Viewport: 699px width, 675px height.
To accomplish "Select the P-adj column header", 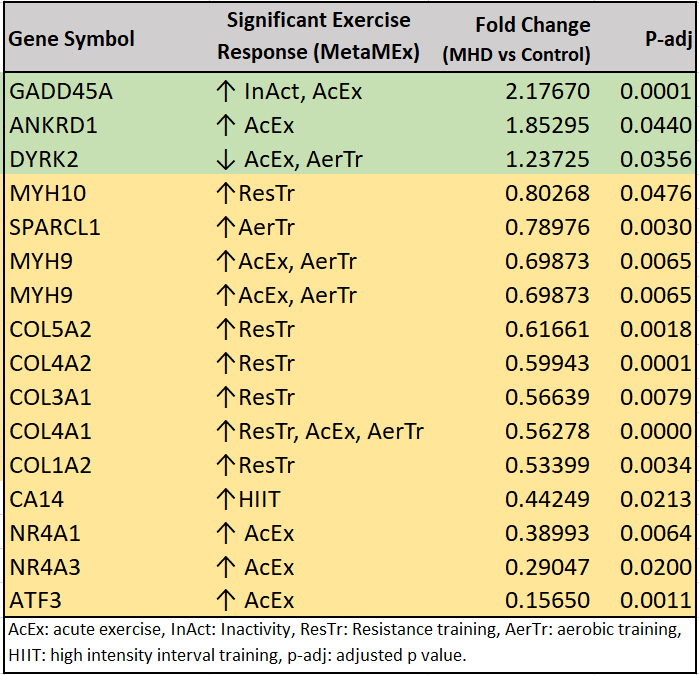I will [x=665, y=40].
